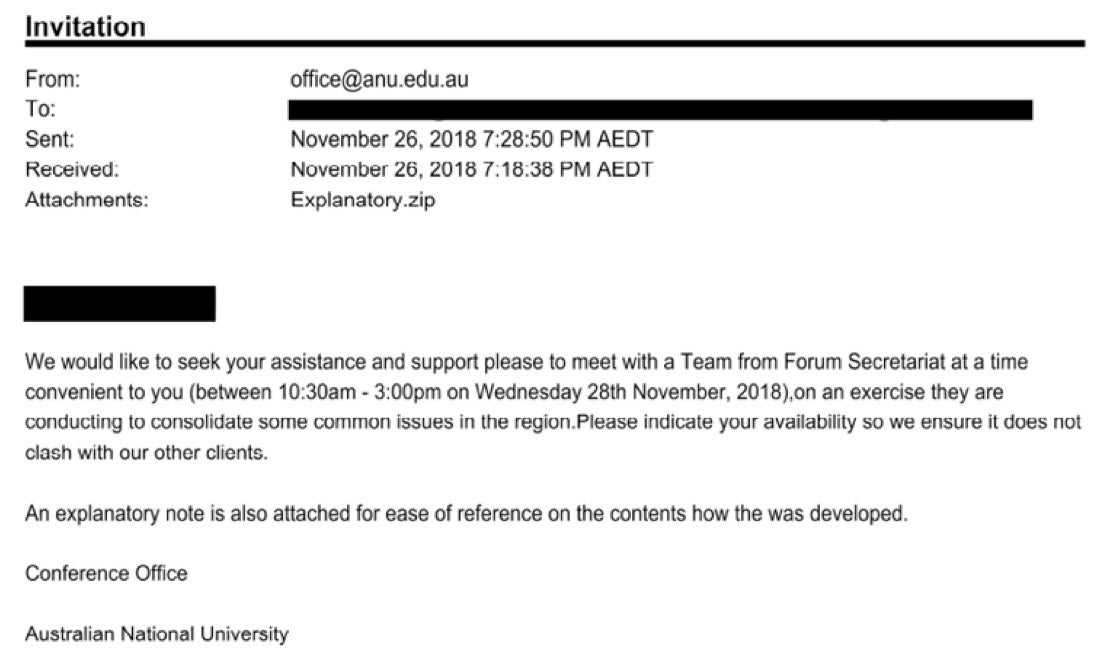
Task: Click the "Australian National University" signature text
Action: (157, 634)
